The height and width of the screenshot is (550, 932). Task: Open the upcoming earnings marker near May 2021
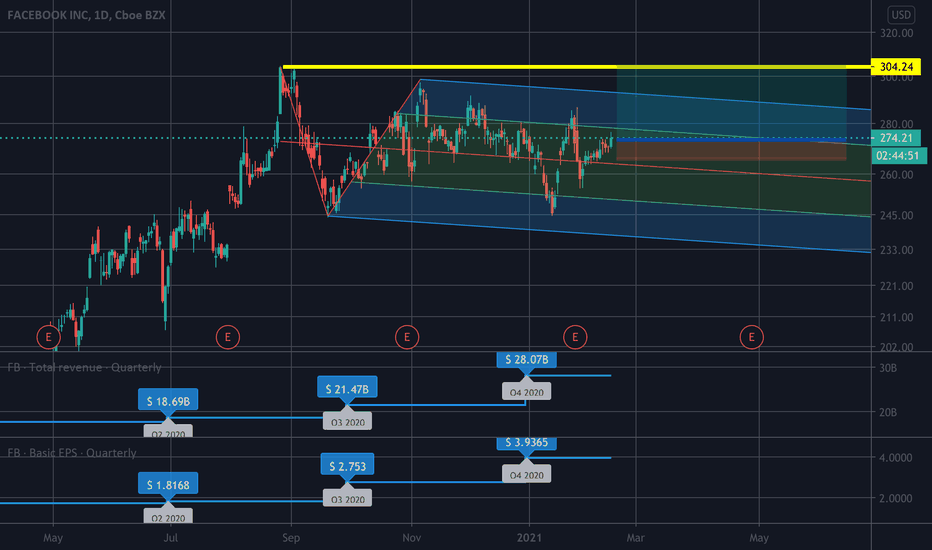click(x=751, y=337)
